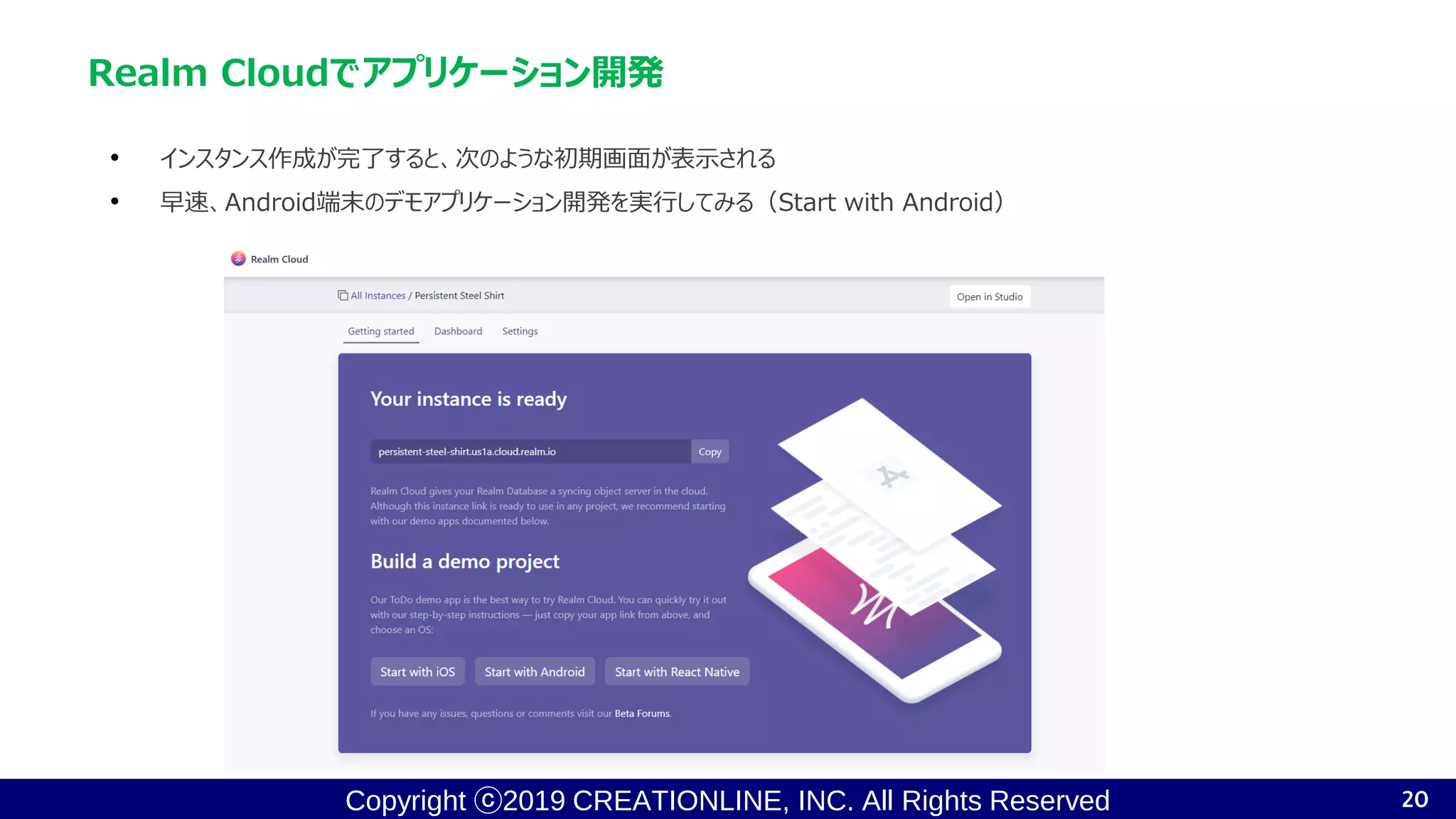Click the Build a demo project heading
Image resolution: width=1456 pixels, height=819 pixels.
tap(465, 562)
